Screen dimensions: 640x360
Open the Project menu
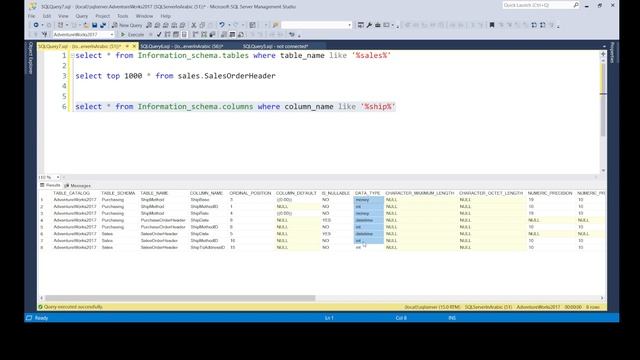(x=102, y=16)
